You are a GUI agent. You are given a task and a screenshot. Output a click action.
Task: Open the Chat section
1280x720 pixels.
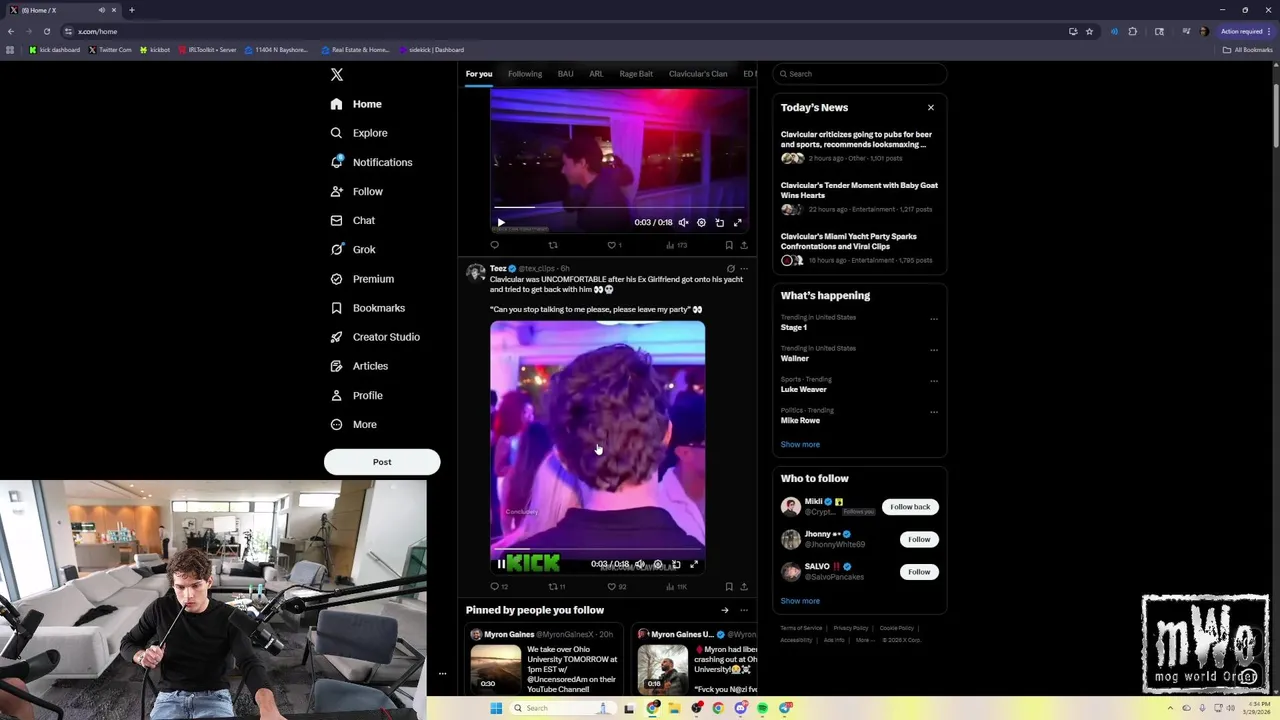tap(352, 220)
